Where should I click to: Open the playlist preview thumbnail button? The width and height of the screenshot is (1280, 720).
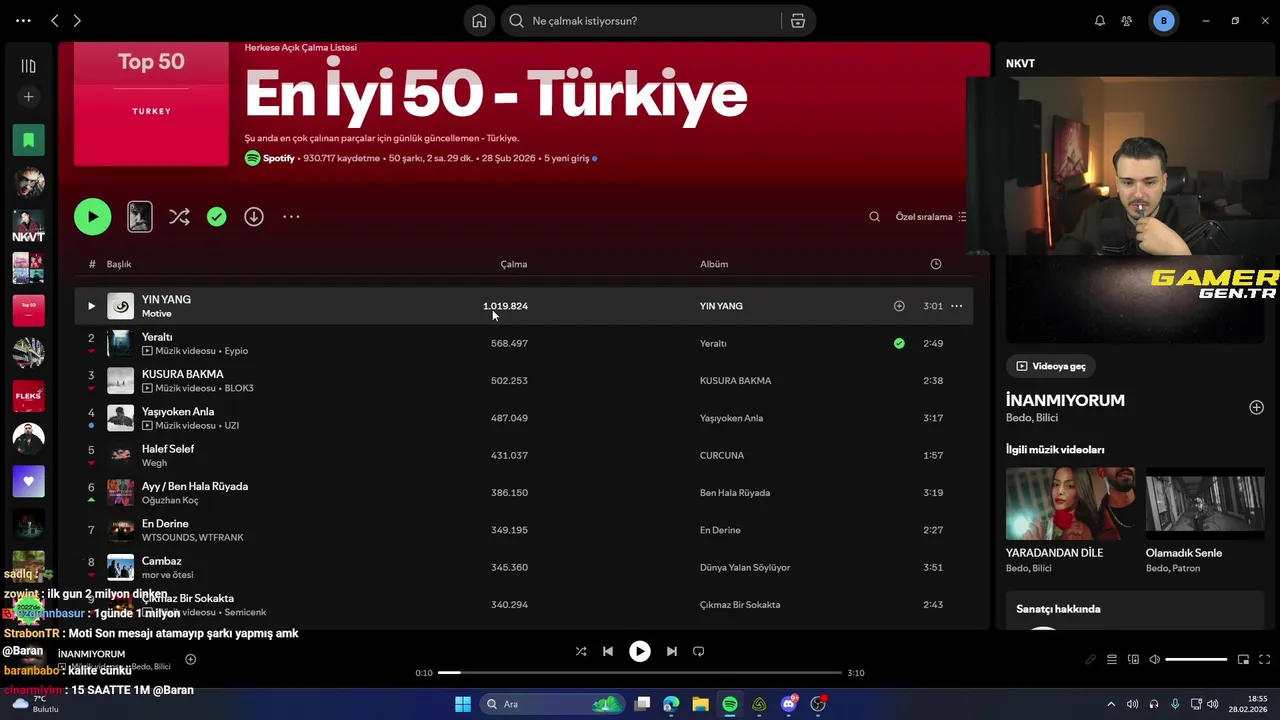point(140,216)
